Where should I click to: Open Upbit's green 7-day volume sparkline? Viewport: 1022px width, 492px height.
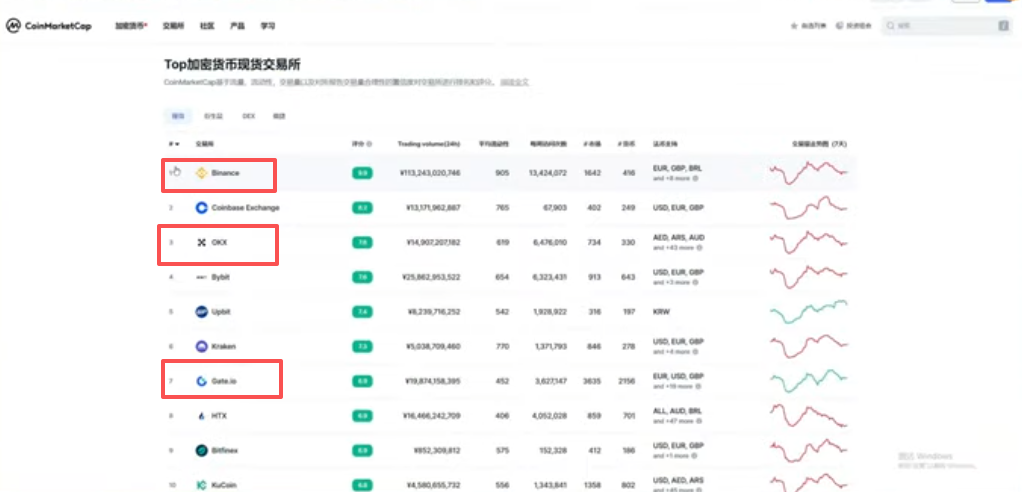(x=809, y=311)
